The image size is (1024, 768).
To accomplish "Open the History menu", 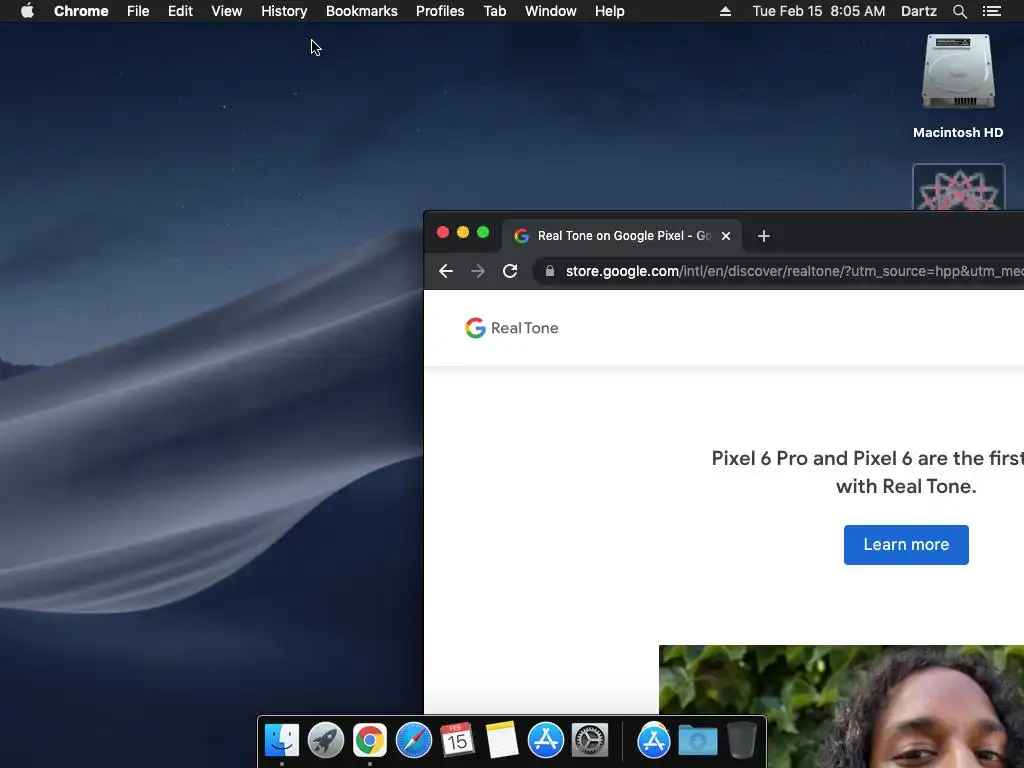I will [284, 11].
